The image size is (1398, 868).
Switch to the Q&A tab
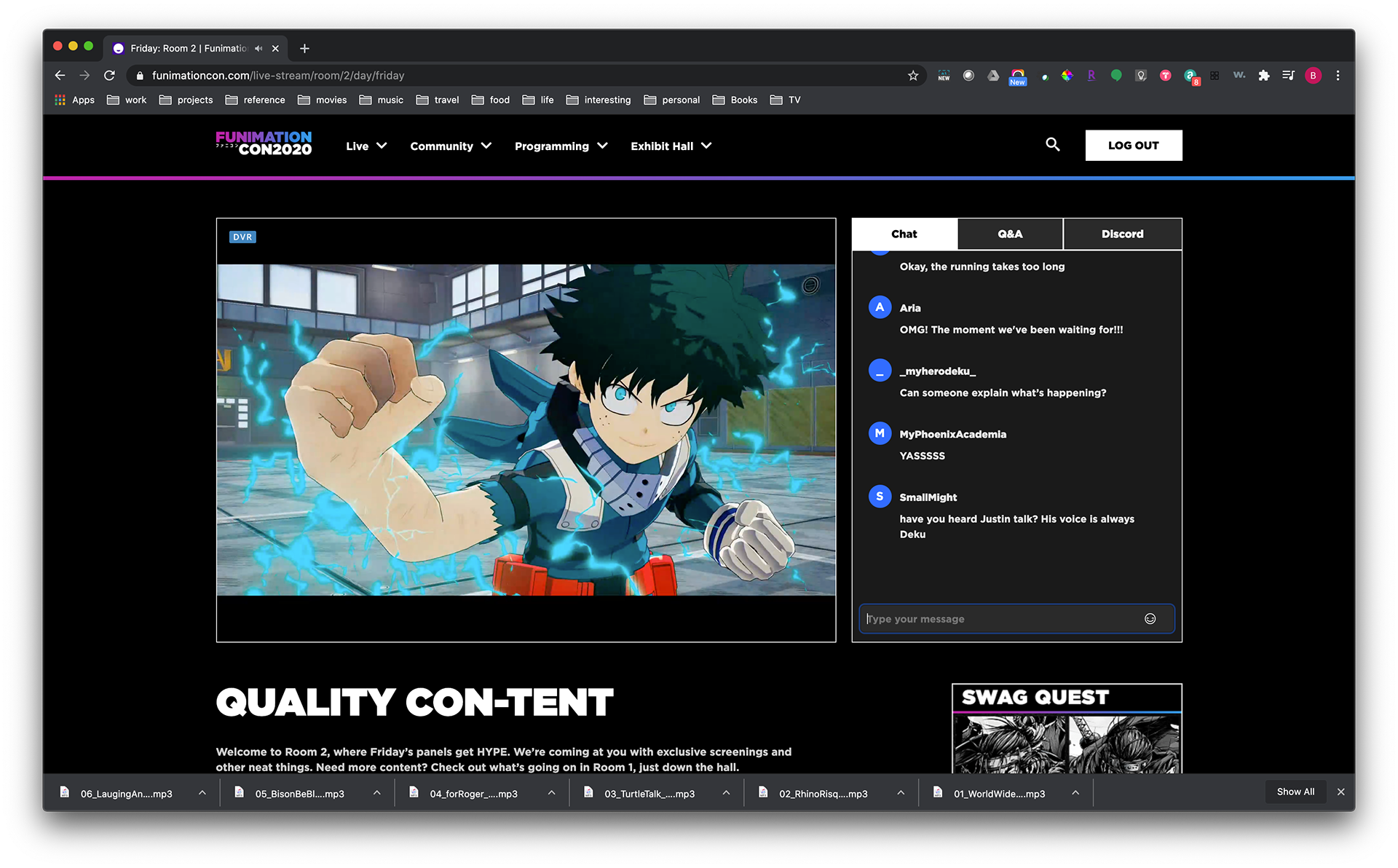pos(1010,234)
